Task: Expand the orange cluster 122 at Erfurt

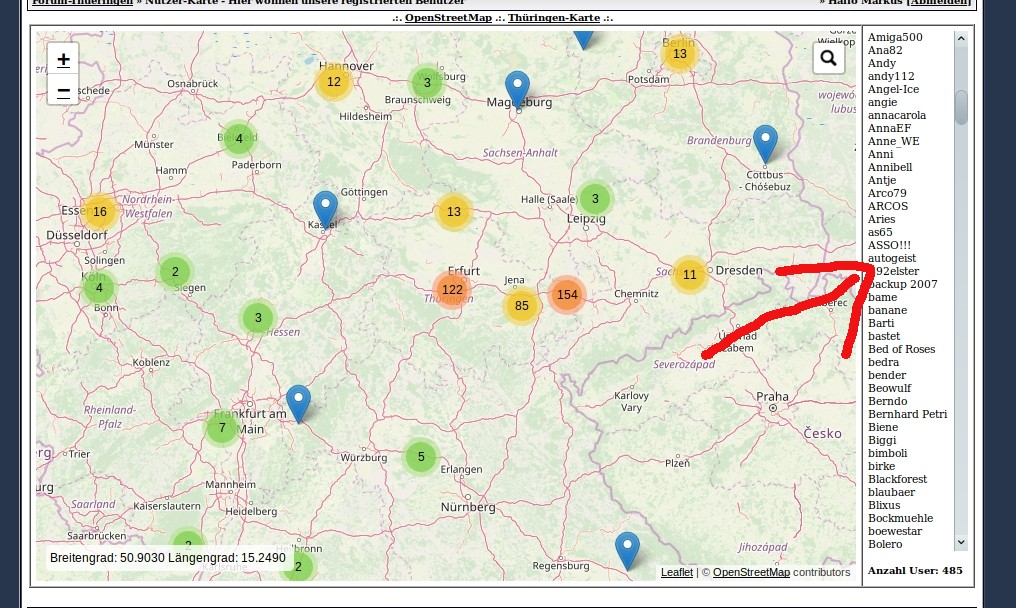Action: [x=452, y=290]
